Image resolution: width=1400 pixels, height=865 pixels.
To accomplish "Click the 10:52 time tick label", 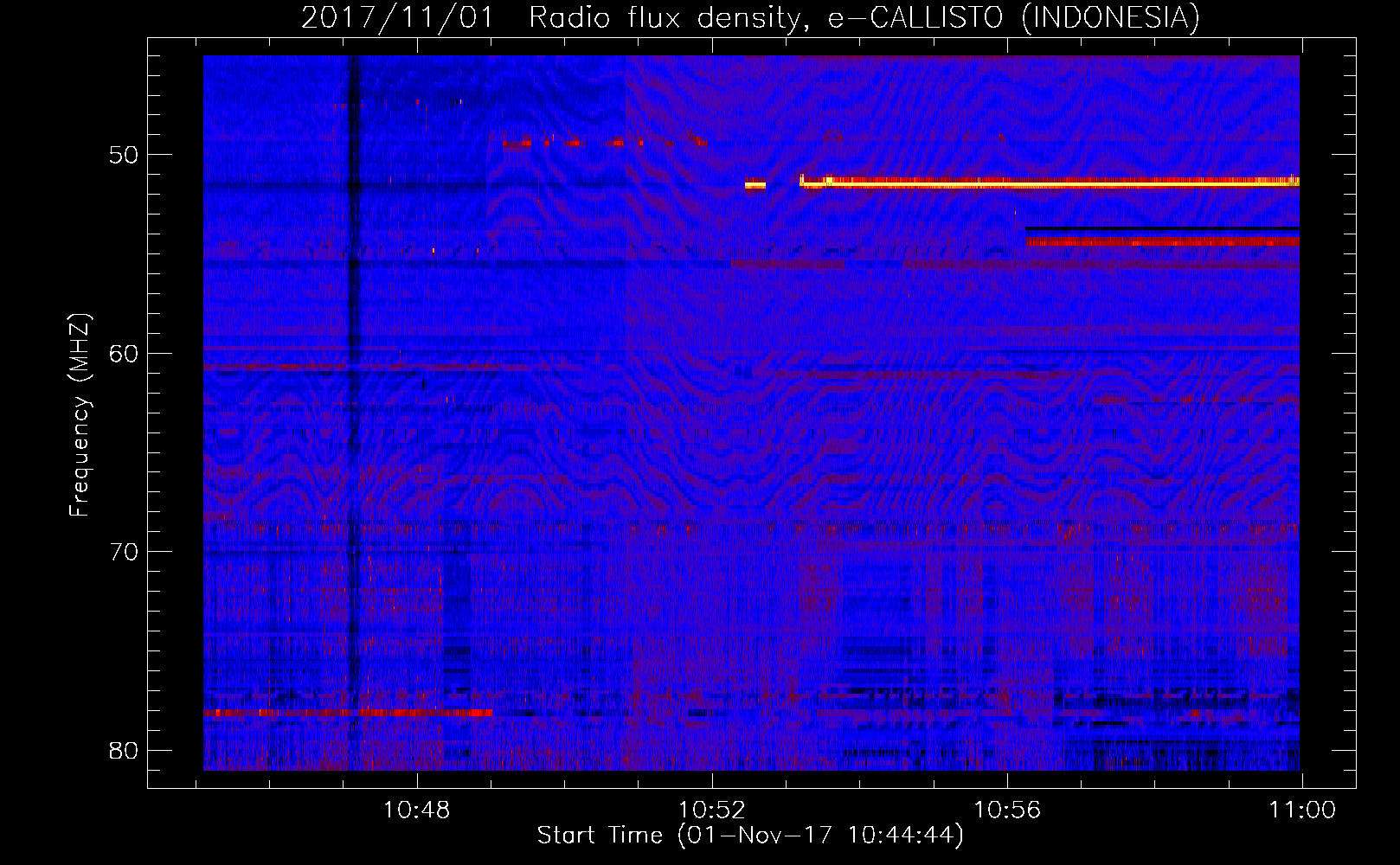I will [712, 811].
